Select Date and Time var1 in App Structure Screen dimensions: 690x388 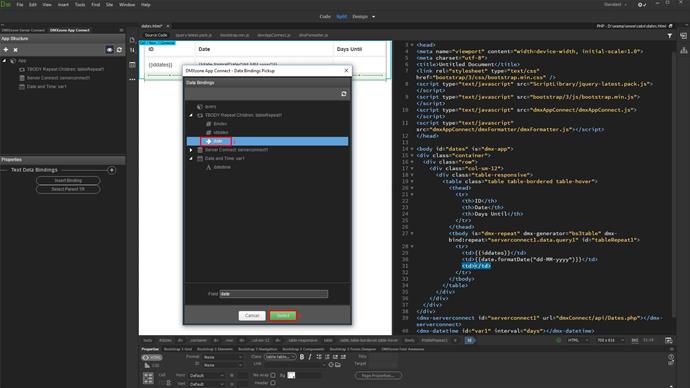pyautogui.click(x=47, y=87)
